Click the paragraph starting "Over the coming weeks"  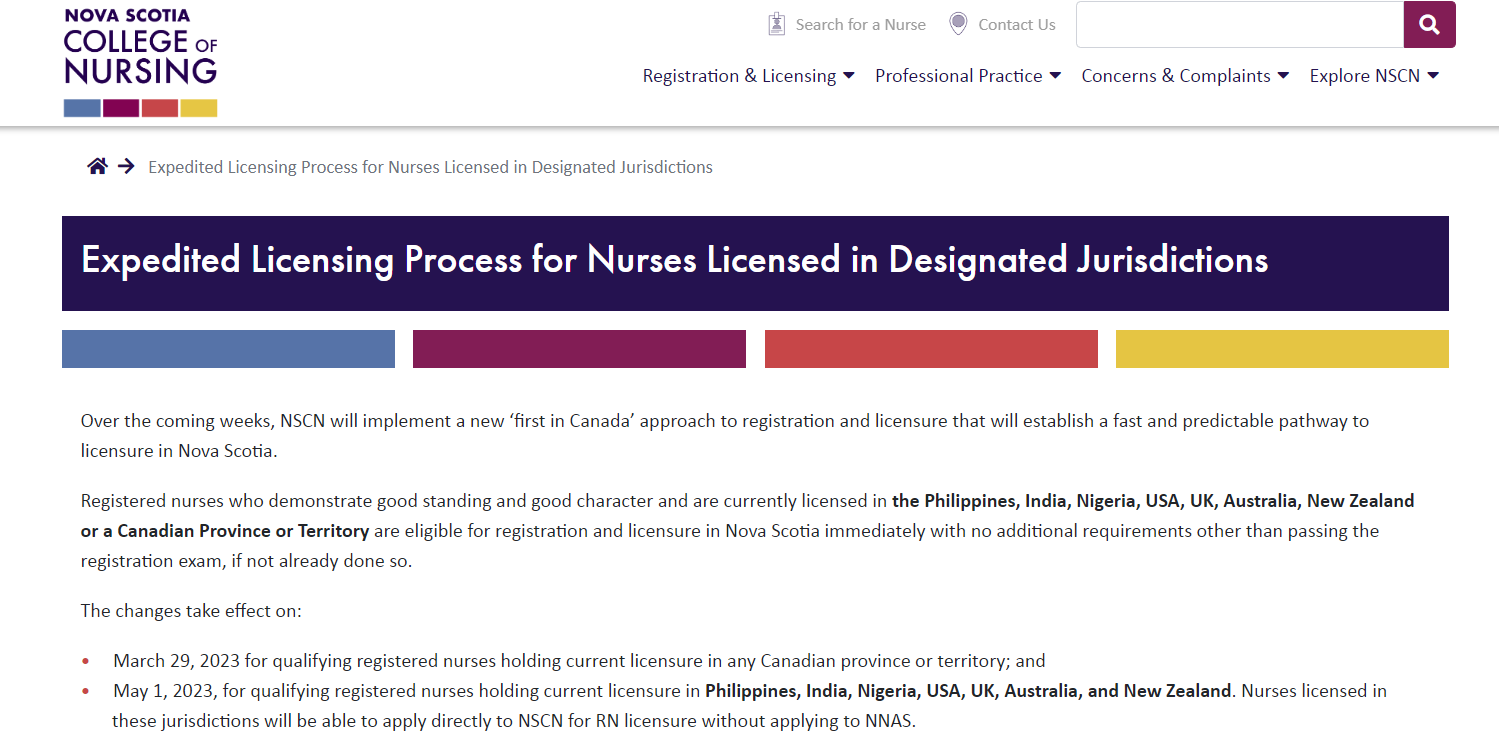tap(725, 435)
